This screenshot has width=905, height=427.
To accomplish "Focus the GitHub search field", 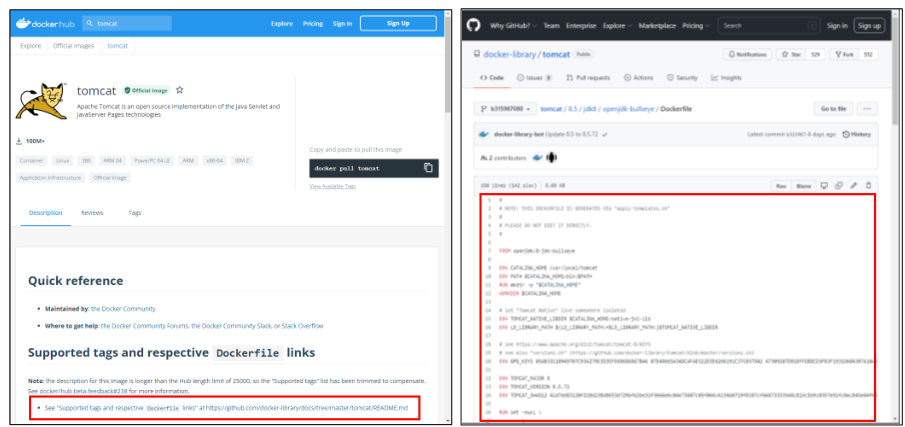I will pyautogui.click(x=769, y=25).
